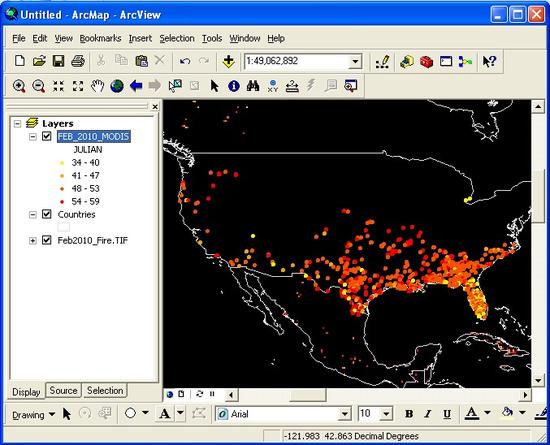Collapse the Layers data frame tree
Viewport: 550px width, 445px height.
click(x=17, y=123)
